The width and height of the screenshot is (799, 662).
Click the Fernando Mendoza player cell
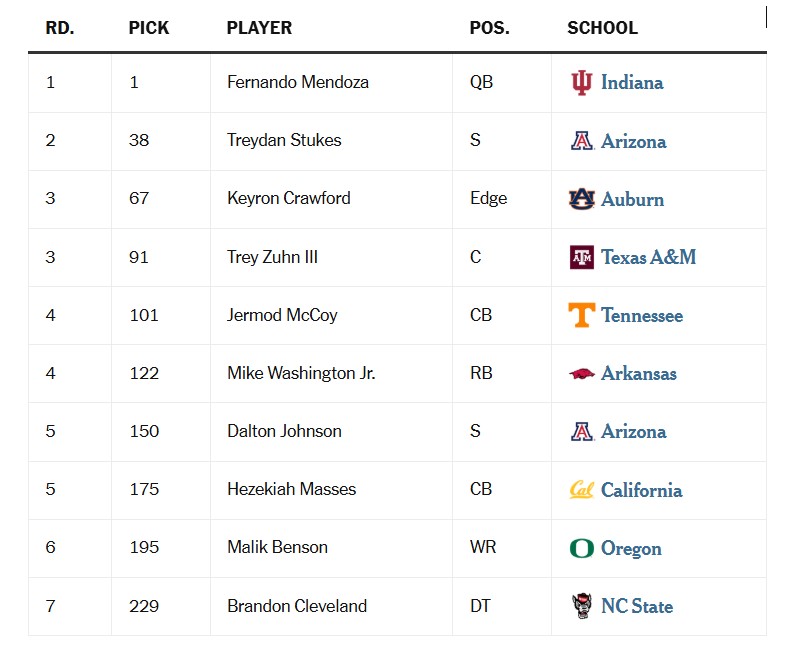point(331,83)
